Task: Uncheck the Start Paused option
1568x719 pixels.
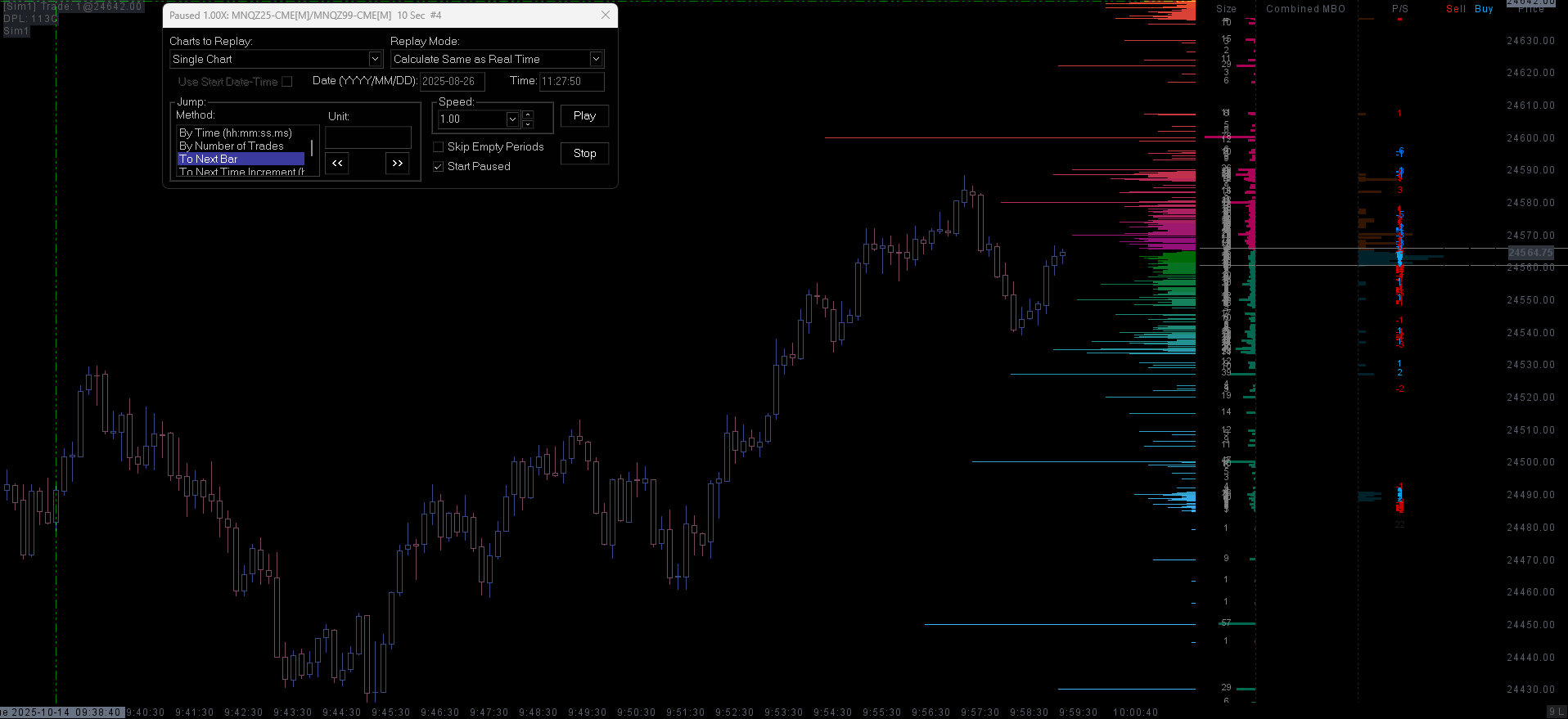Action: 439,167
